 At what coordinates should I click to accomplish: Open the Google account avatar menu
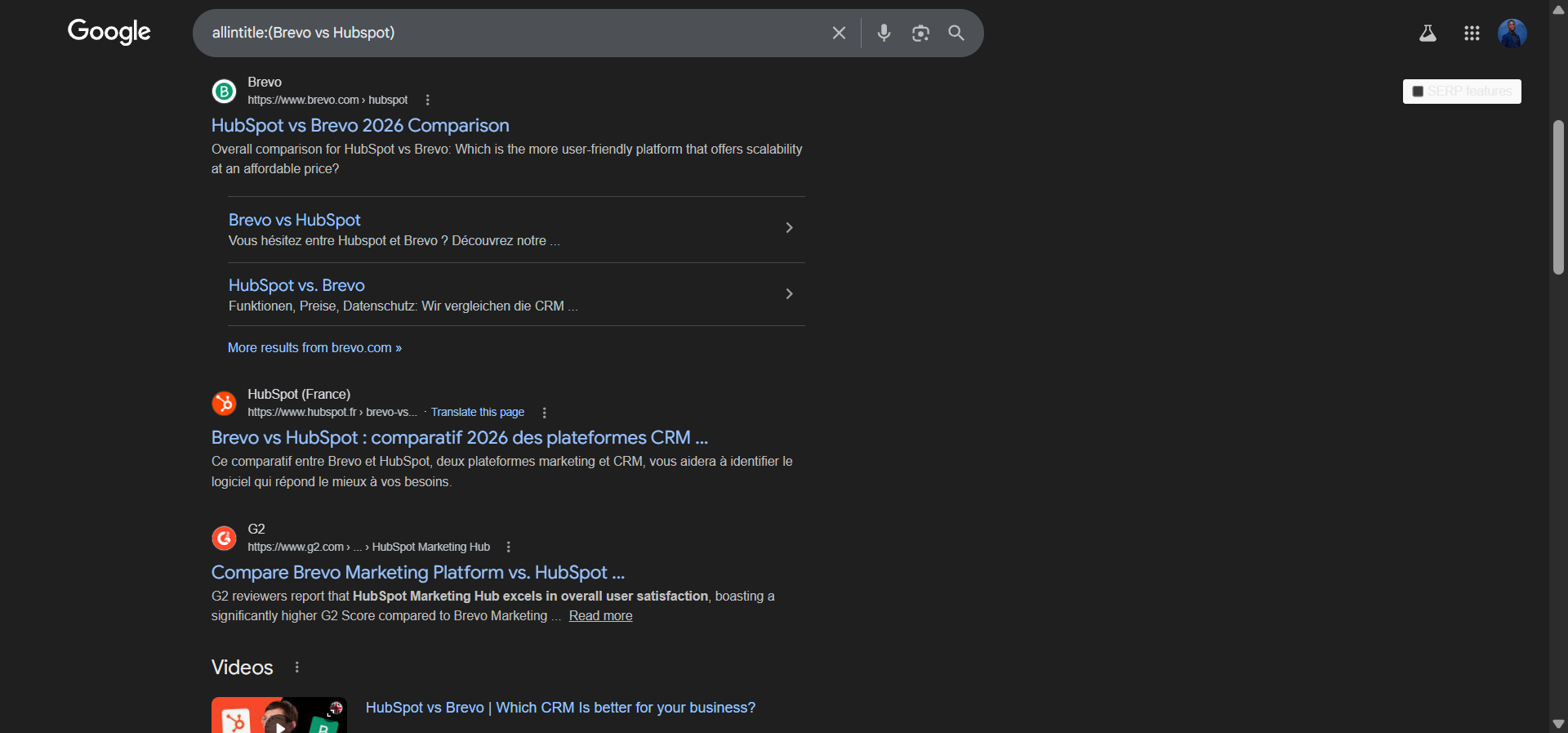(x=1512, y=33)
